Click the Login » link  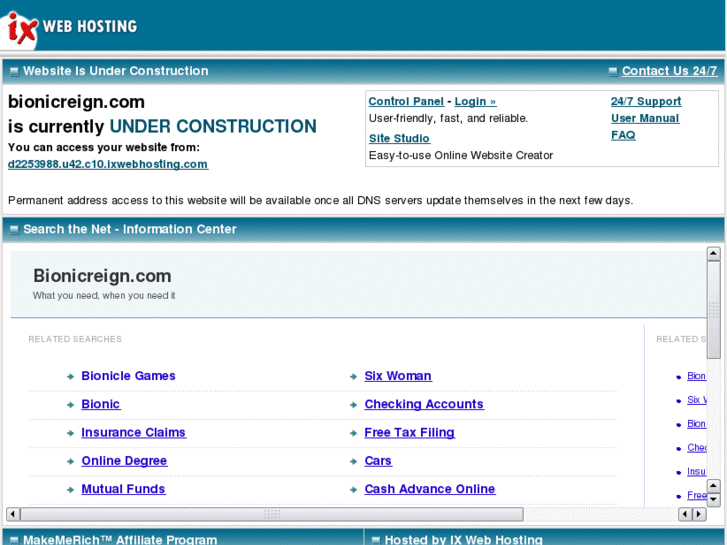point(475,101)
